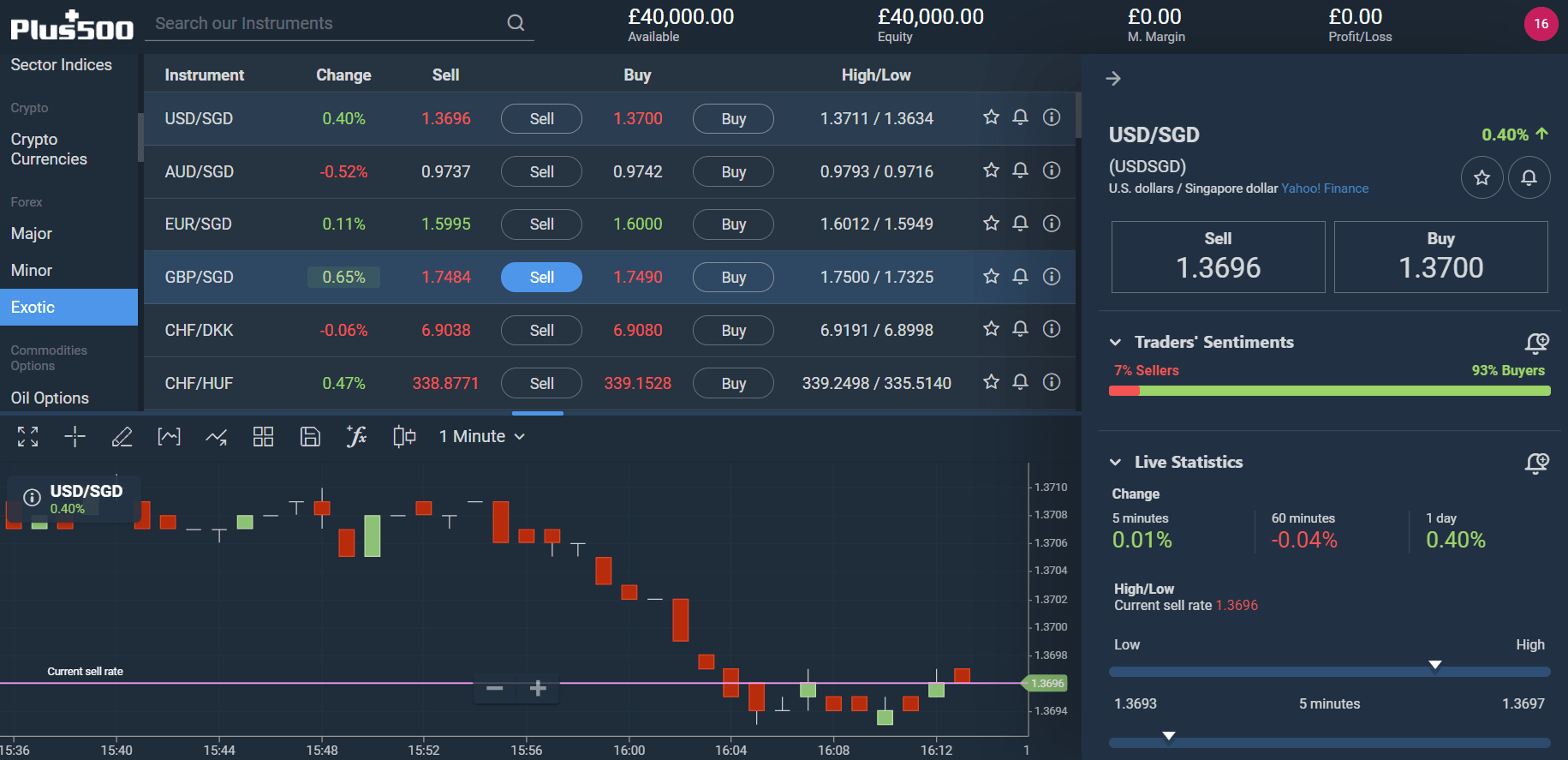Save chart template with disk icon
The image size is (1568, 760).
[x=310, y=437]
